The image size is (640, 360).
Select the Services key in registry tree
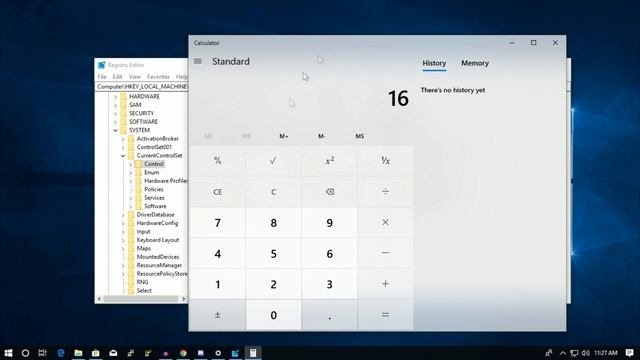[154, 198]
